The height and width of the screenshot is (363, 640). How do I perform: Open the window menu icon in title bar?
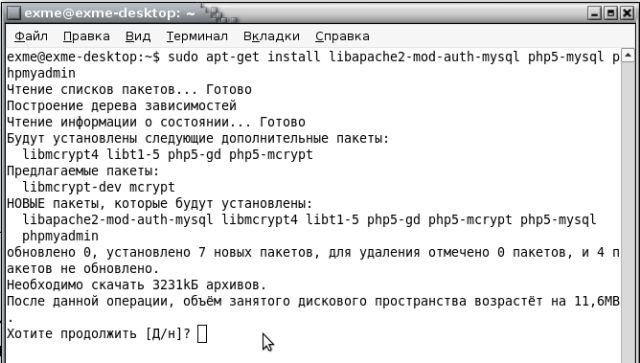(14, 13)
